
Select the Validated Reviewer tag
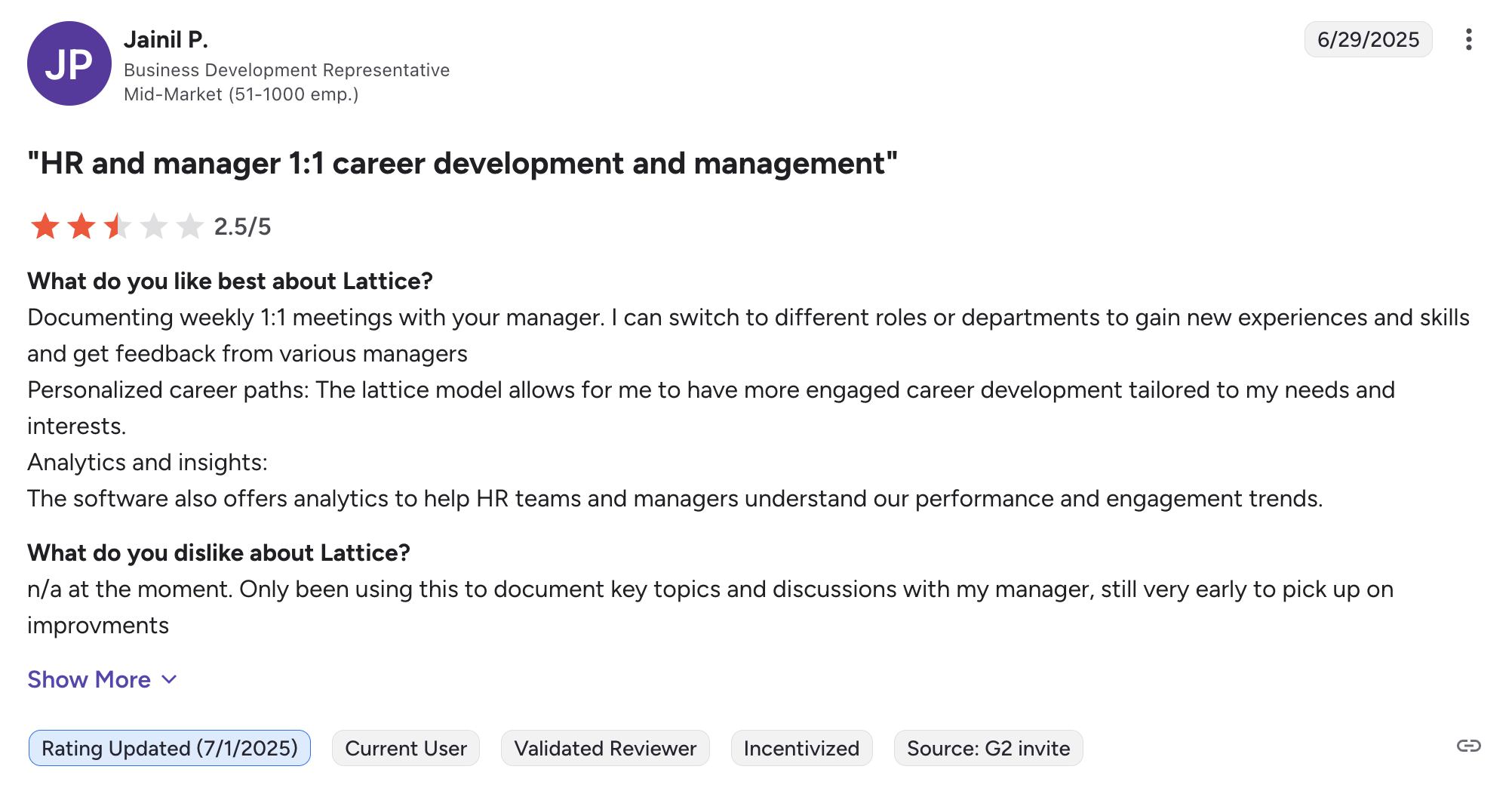pos(605,748)
